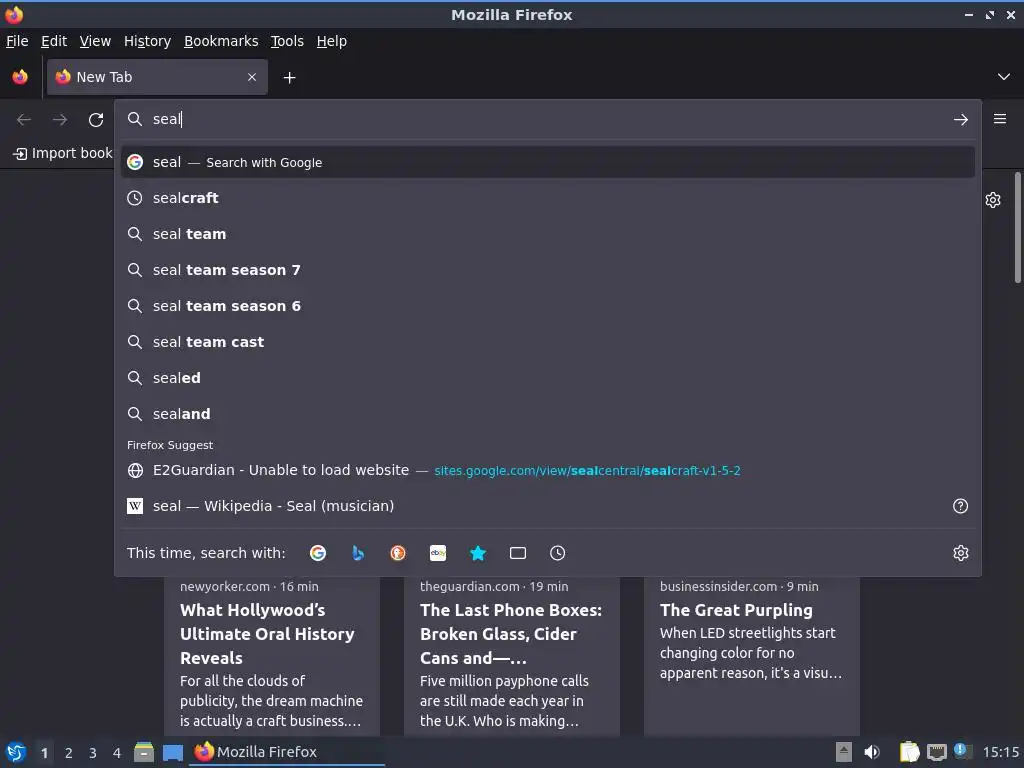Open volume control in system tray
This screenshot has height=768, width=1024.
coord(872,752)
